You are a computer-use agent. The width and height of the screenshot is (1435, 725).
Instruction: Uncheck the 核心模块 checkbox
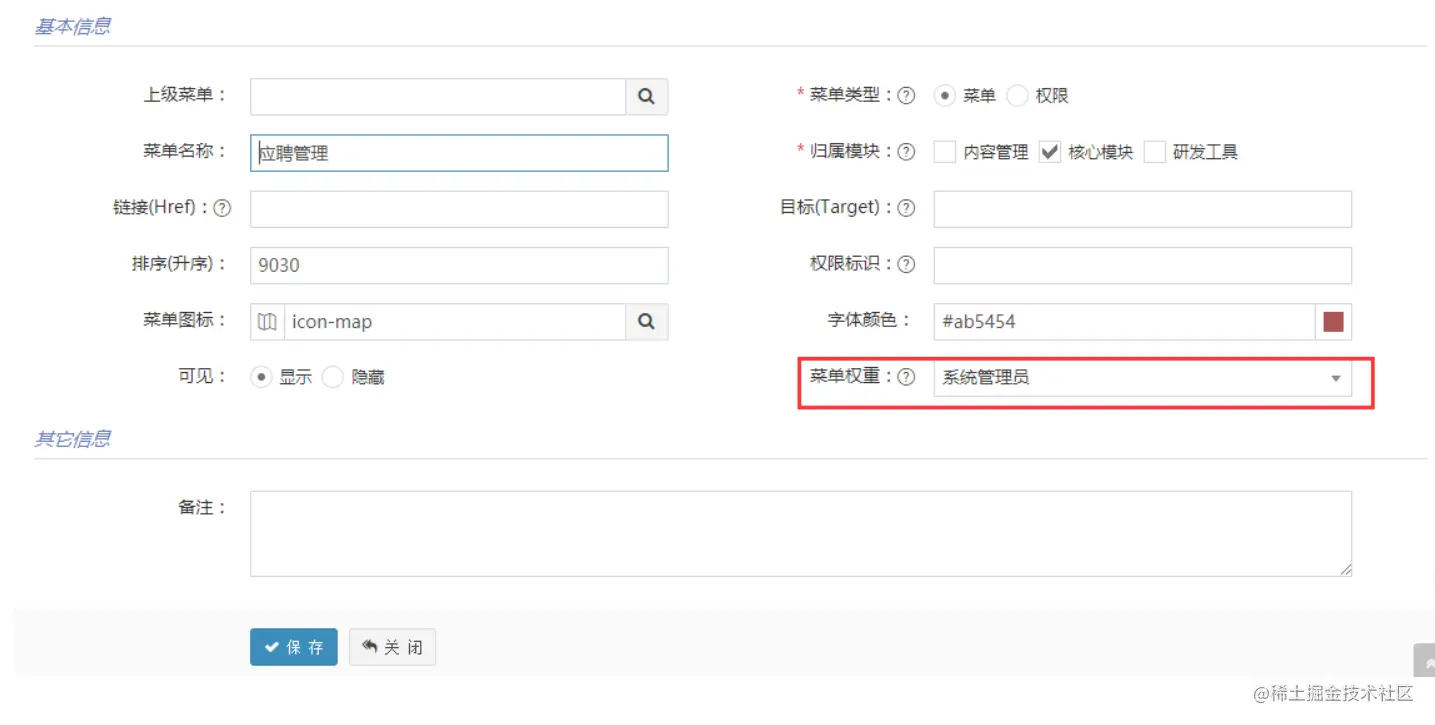click(1049, 152)
